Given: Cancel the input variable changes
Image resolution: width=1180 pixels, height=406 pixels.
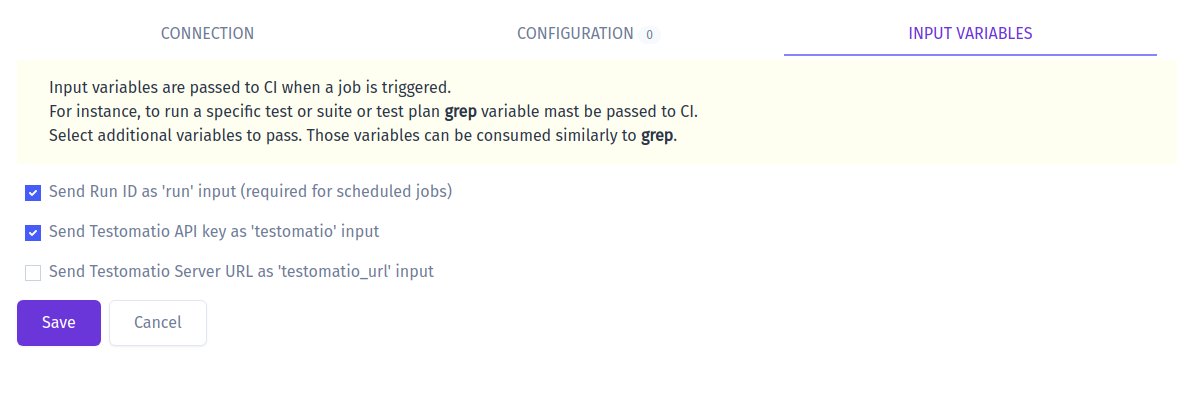Looking at the screenshot, I should 158,322.
